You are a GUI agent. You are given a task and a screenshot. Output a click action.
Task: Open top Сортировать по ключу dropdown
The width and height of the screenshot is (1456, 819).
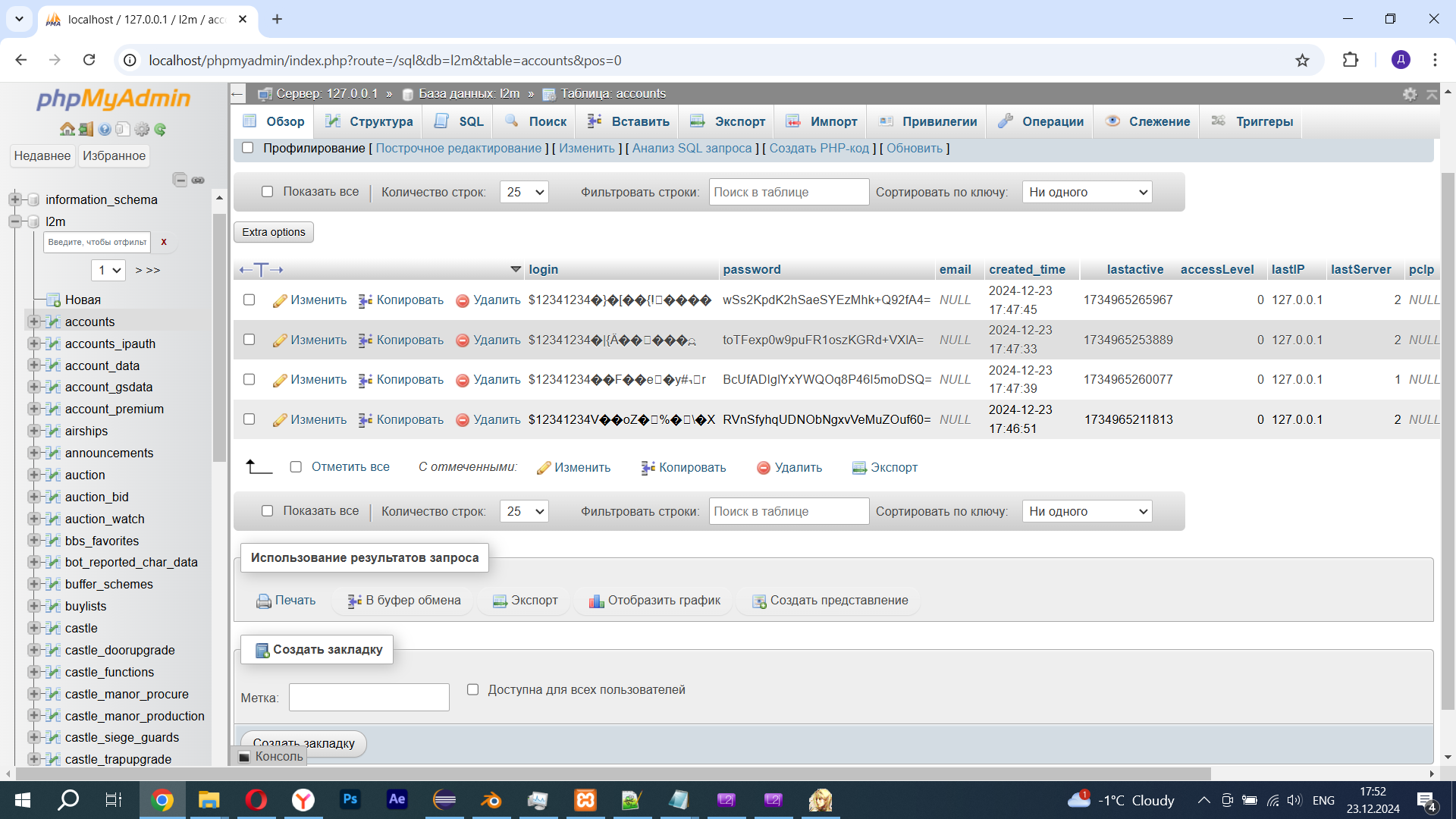coord(1086,192)
